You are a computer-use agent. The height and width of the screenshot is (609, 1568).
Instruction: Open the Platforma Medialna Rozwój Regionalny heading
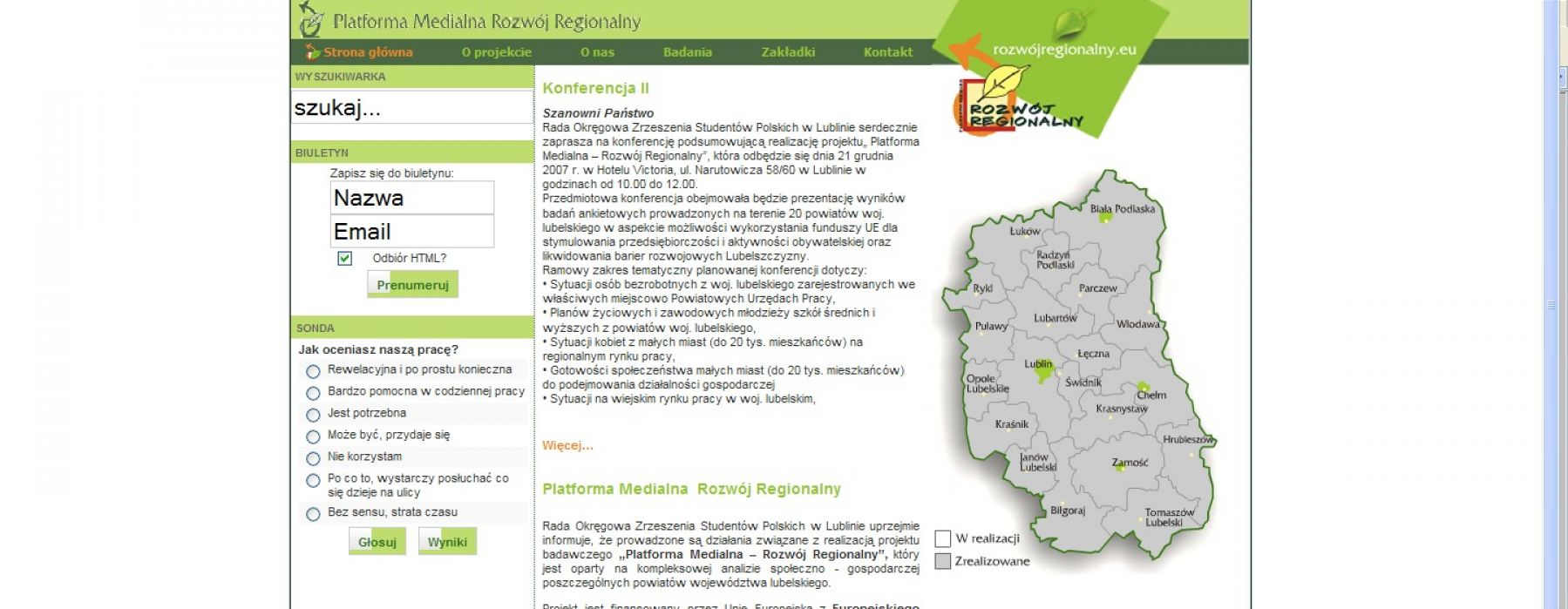click(x=691, y=489)
